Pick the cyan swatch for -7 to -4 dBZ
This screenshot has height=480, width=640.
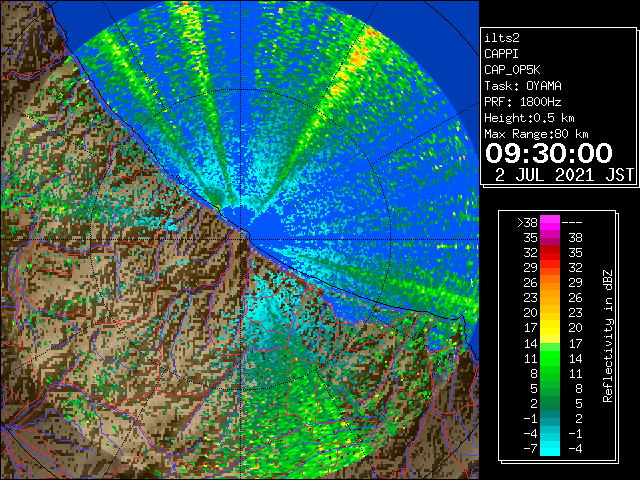[x=550, y=449]
